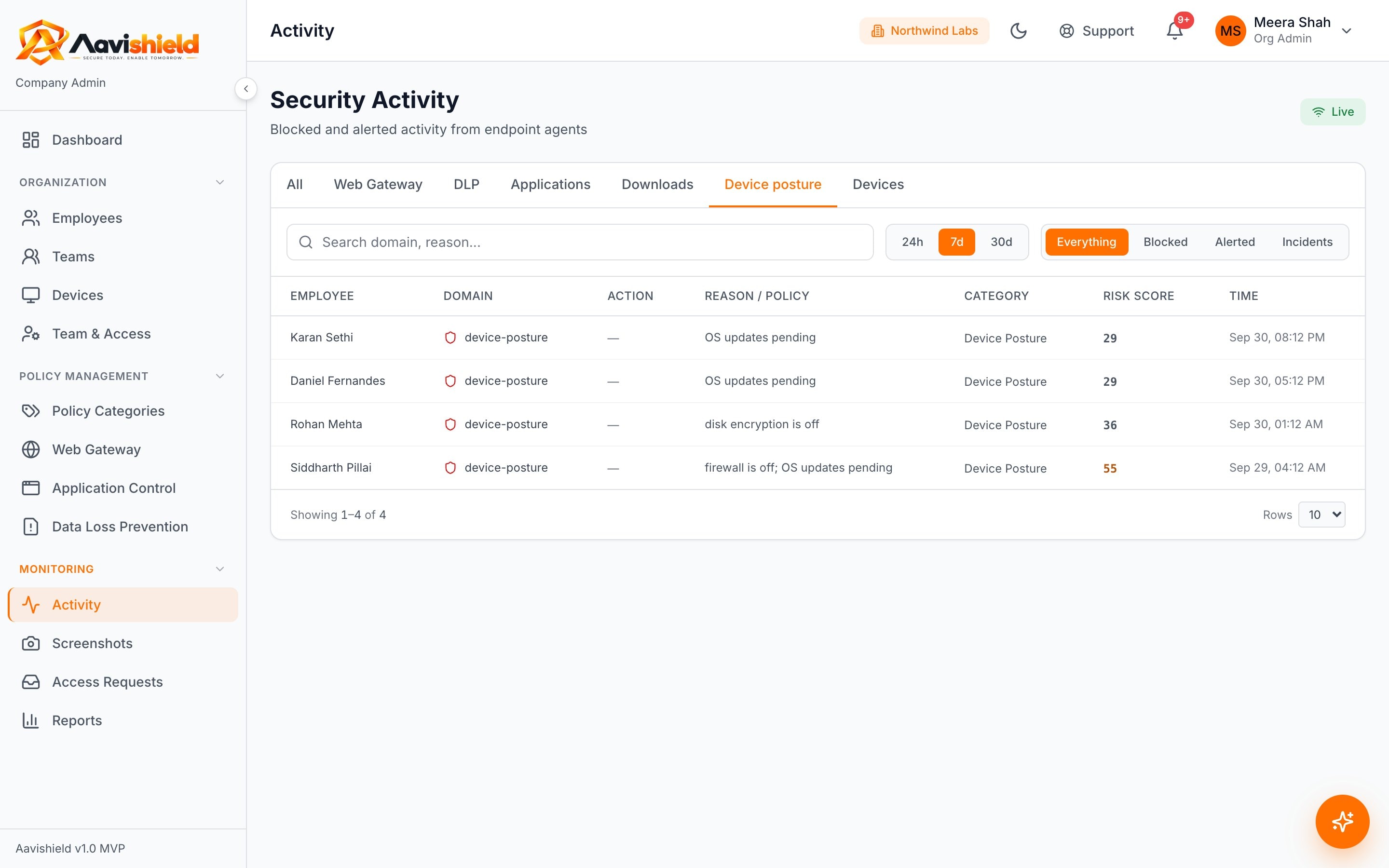Click the search domain, reason field
Screen dimensions: 1389x868
pyautogui.click(x=580, y=242)
